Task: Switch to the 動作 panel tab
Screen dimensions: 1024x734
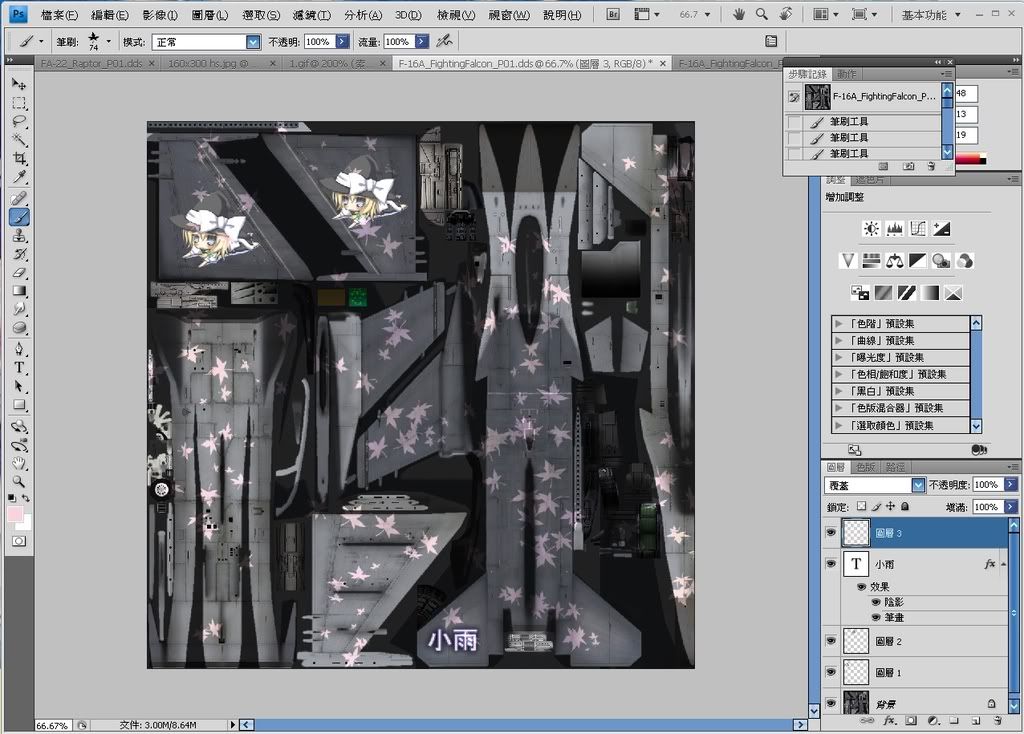Action: [x=846, y=74]
